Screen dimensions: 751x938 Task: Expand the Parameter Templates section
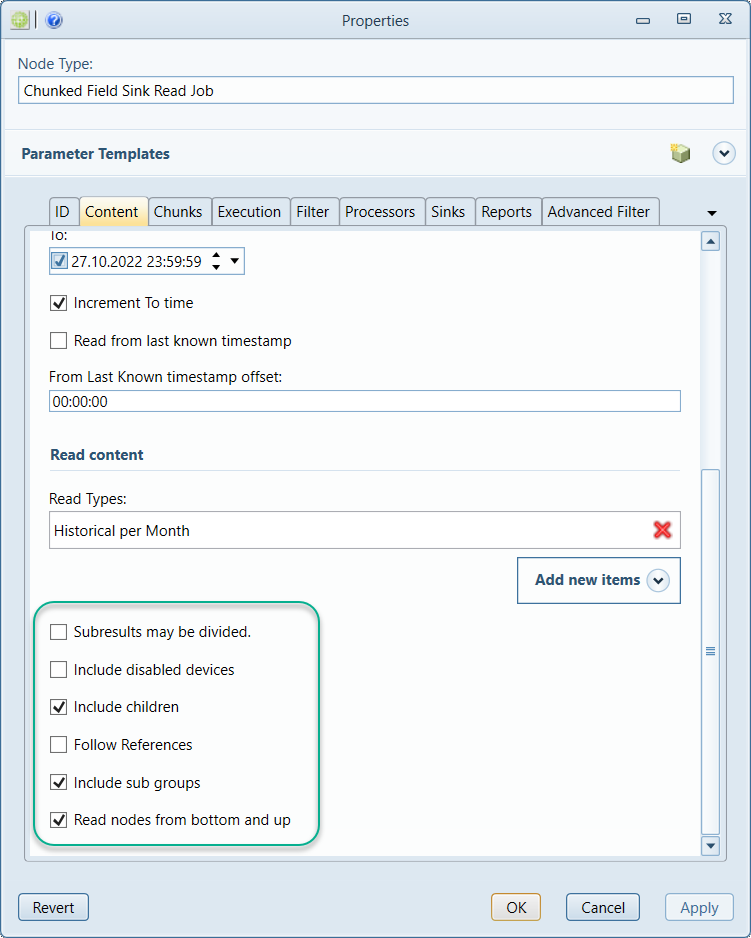(723, 153)
